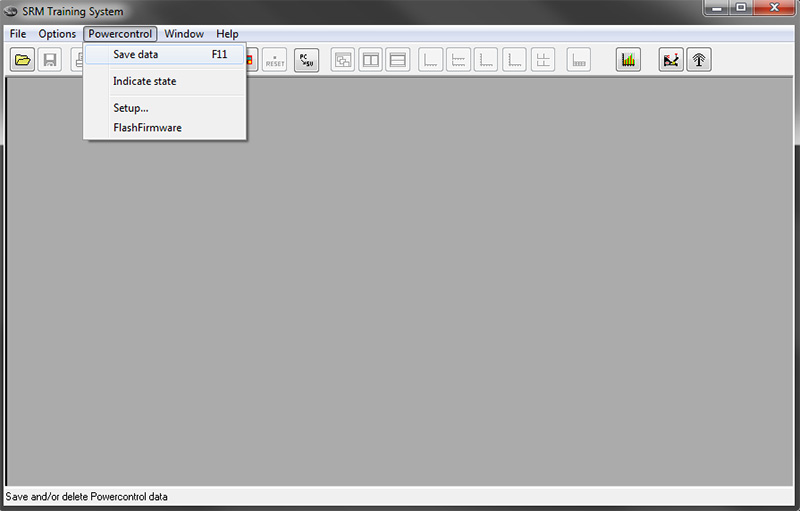The image size is (800, 511).
Task: Click the antenna signal icon
Action: [699, 60]
